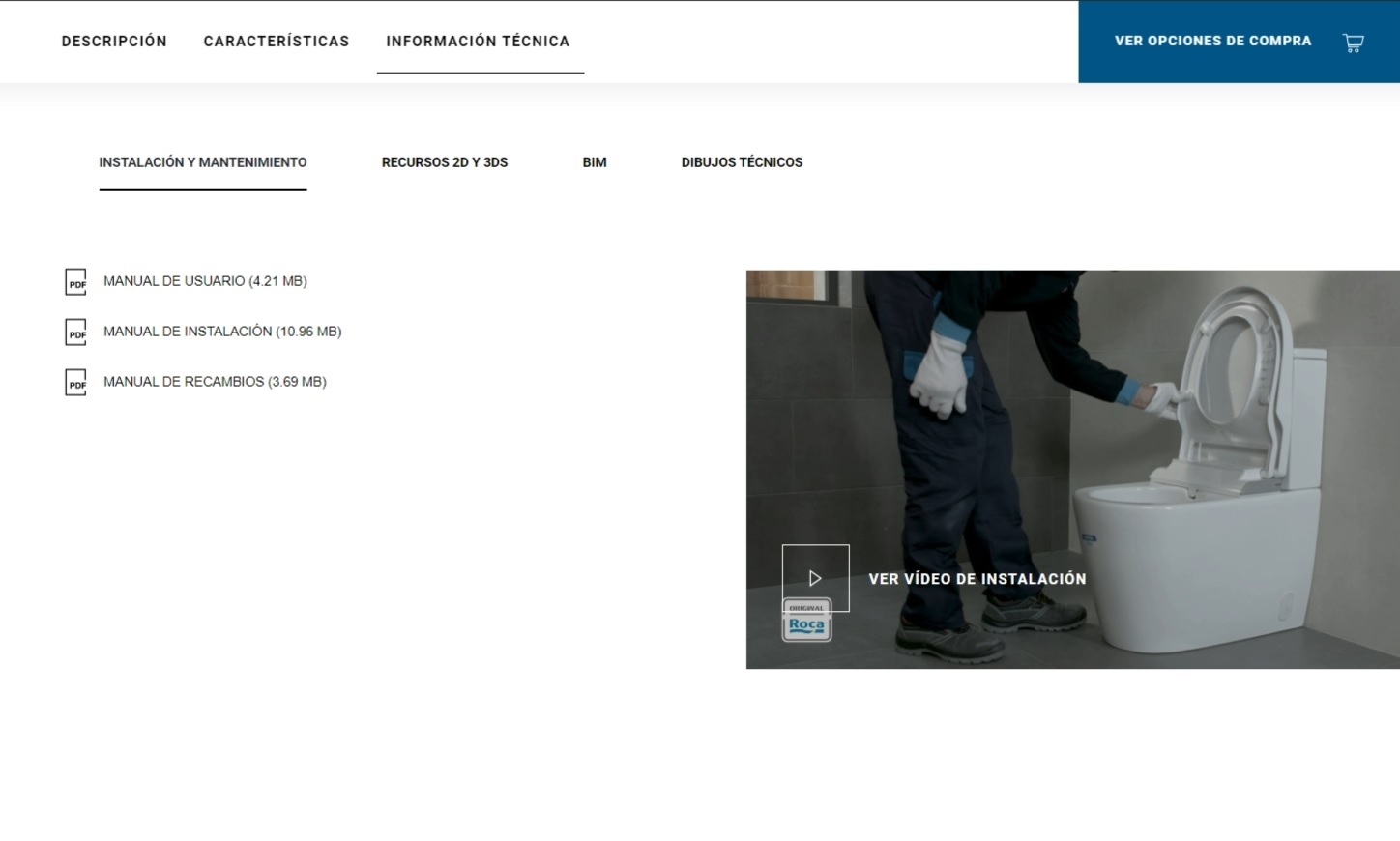This screenshot has height=841, width=1400.
Task: Download Manual de Usuario (4.21 MB)
Action: click(205, 281)
